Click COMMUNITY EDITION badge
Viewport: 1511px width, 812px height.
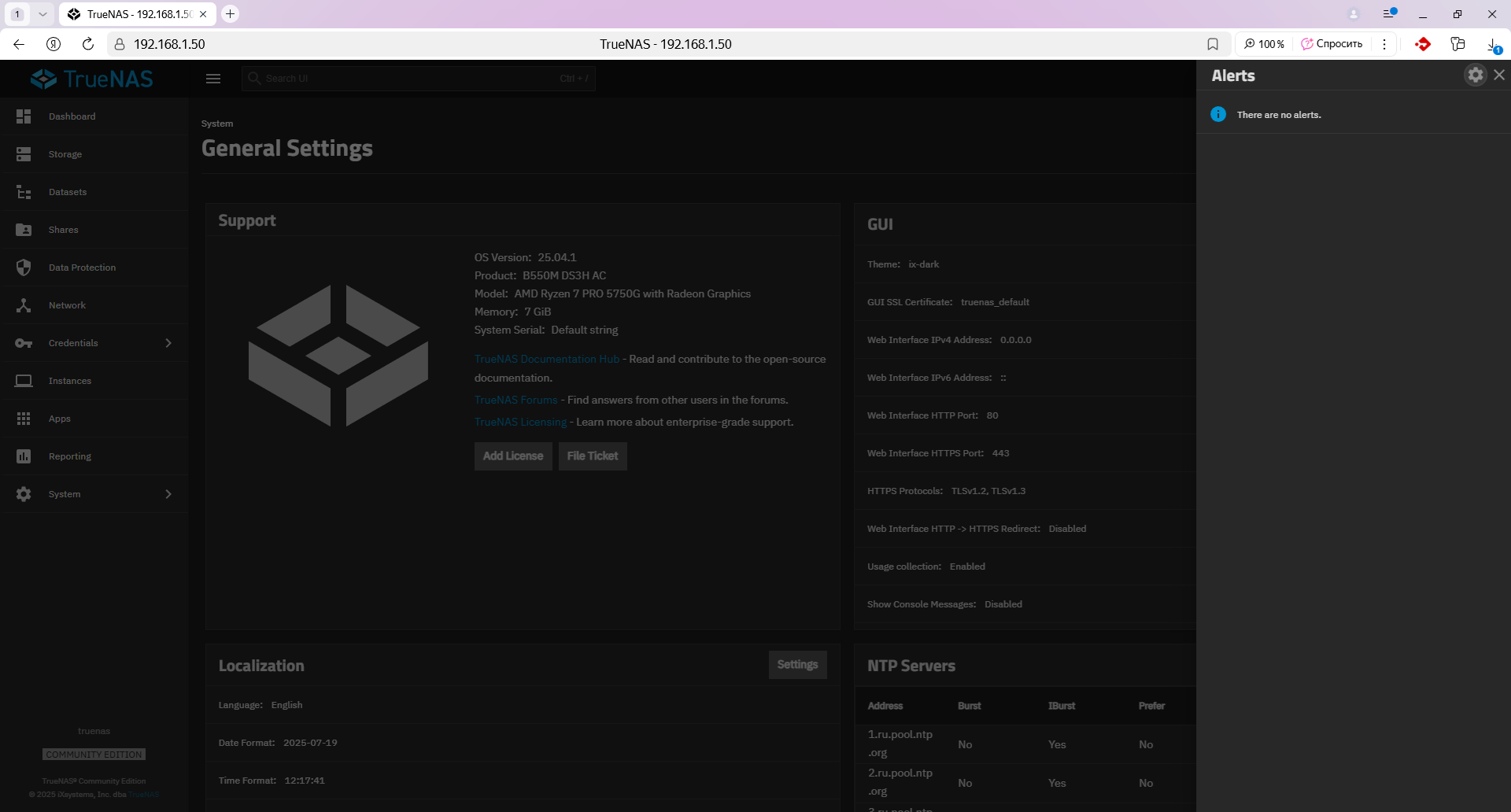[94, 755]
